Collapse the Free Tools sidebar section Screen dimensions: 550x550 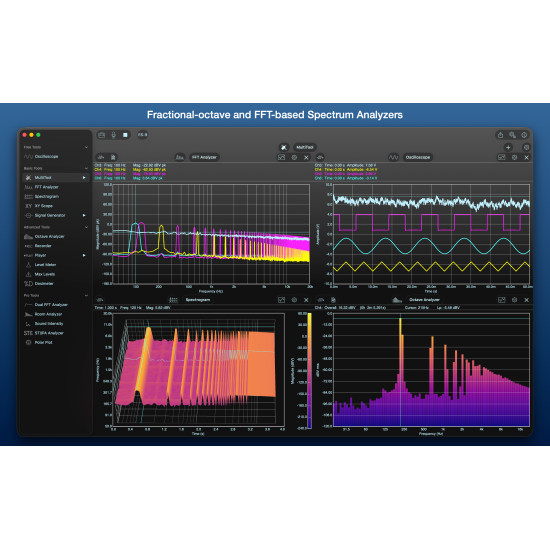[86, 147]
